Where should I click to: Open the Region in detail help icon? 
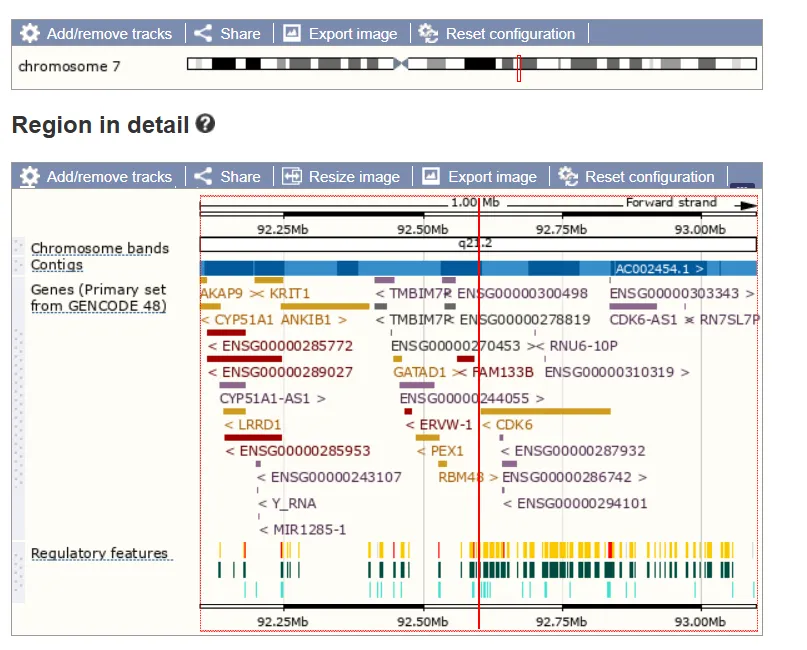[x=205, y=124]
